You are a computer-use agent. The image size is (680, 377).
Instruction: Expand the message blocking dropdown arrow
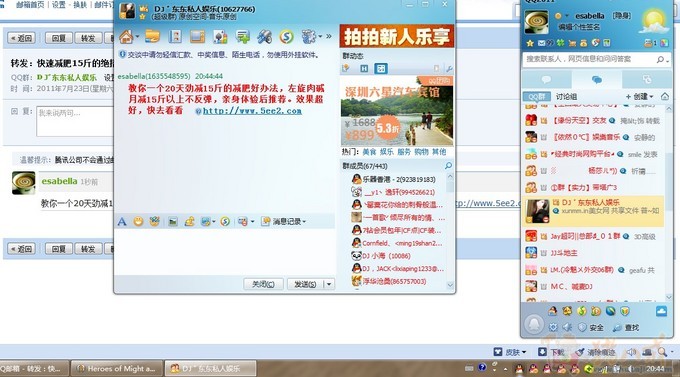point(252,222)
